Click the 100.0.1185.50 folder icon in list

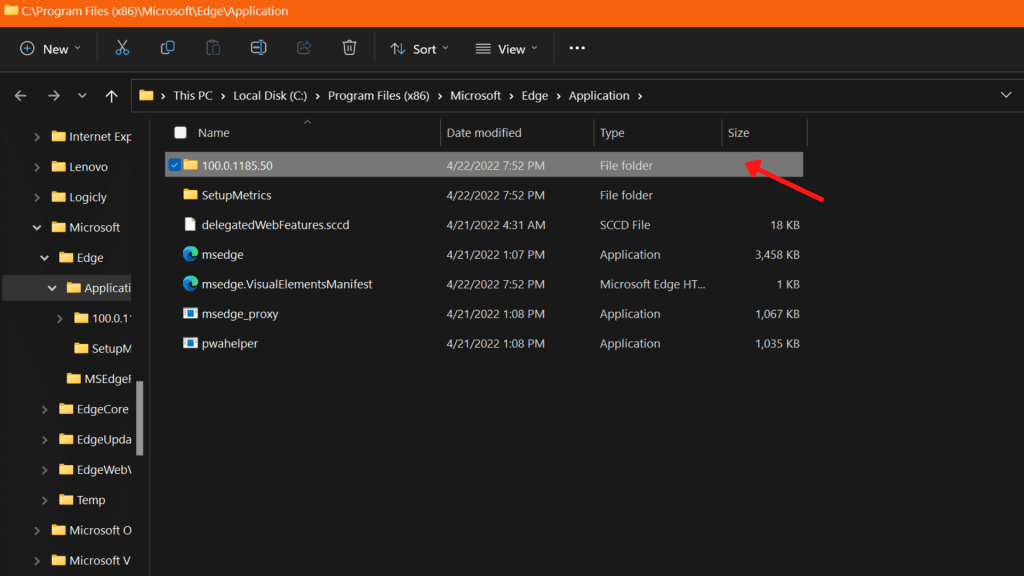click(190, 165)
